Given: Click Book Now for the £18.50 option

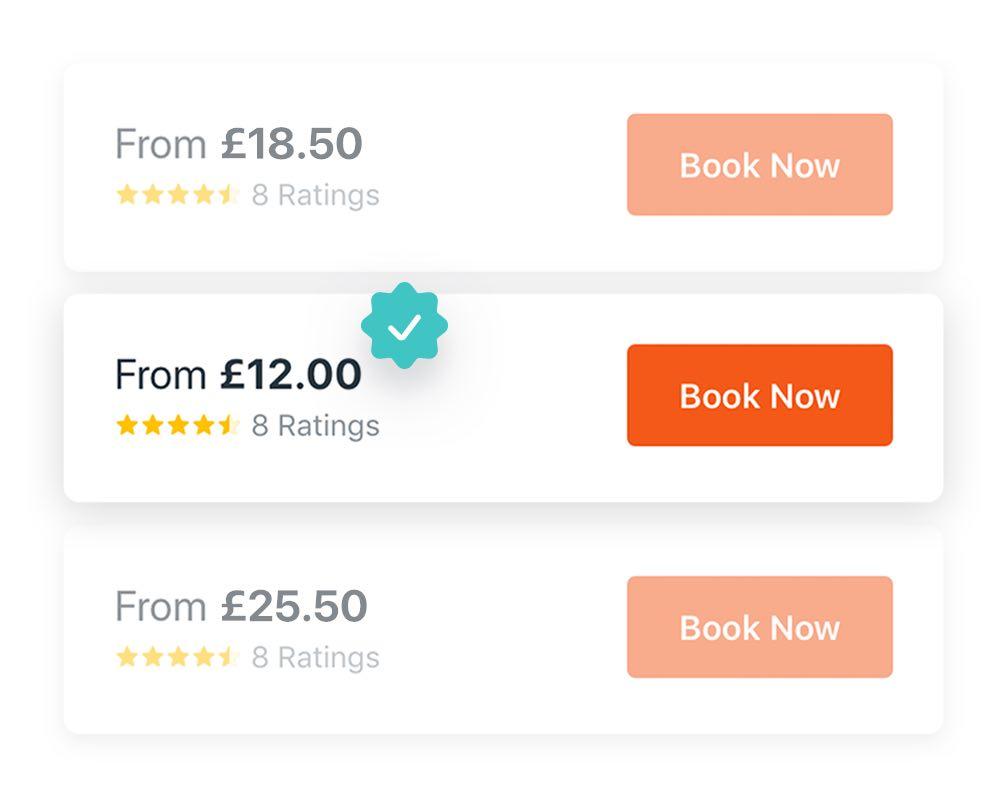Looking at the screenshot, I should pyautogui.click(x=760, y=165).
